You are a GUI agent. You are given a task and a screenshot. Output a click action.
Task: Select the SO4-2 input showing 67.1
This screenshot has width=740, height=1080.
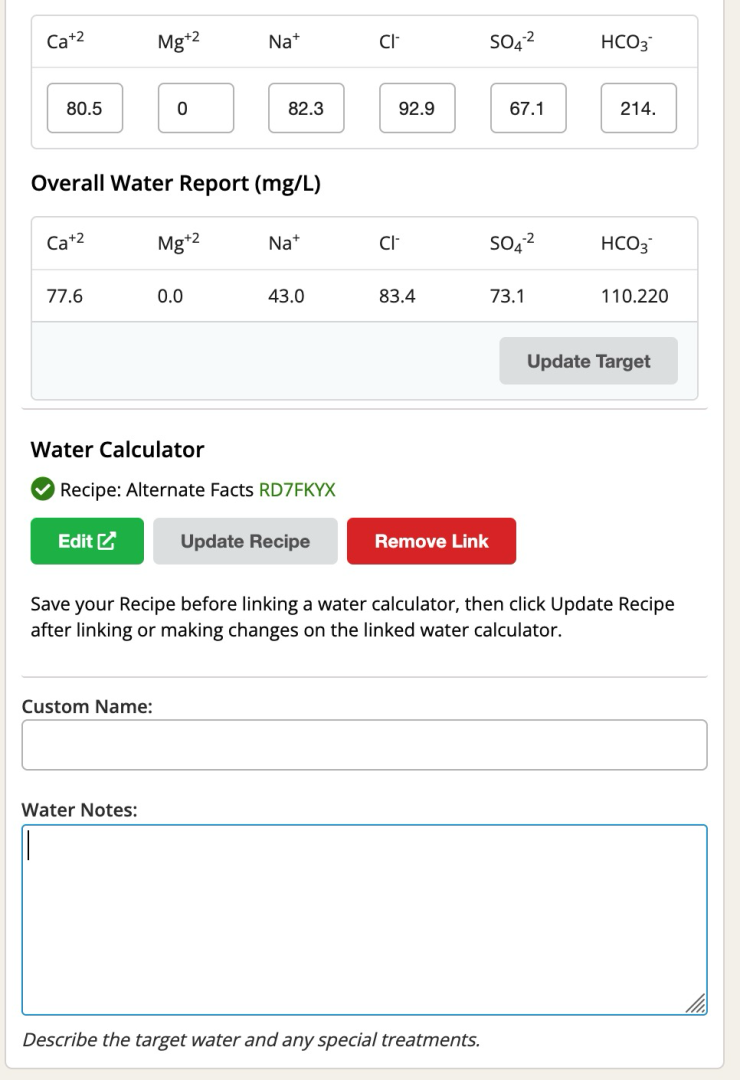[527, 108]
